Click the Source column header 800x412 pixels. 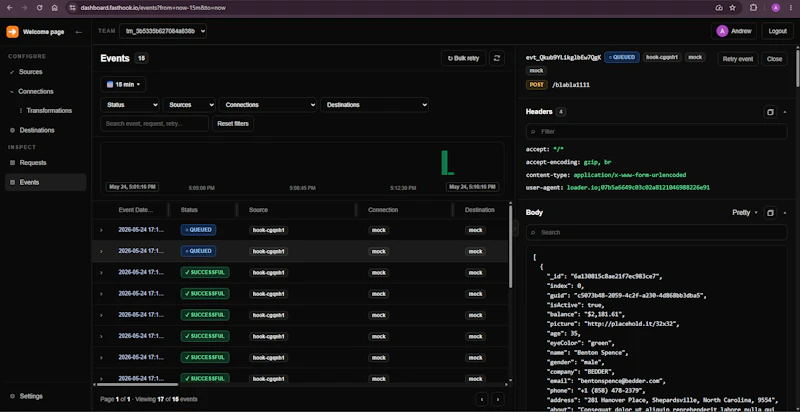[258, 210]
